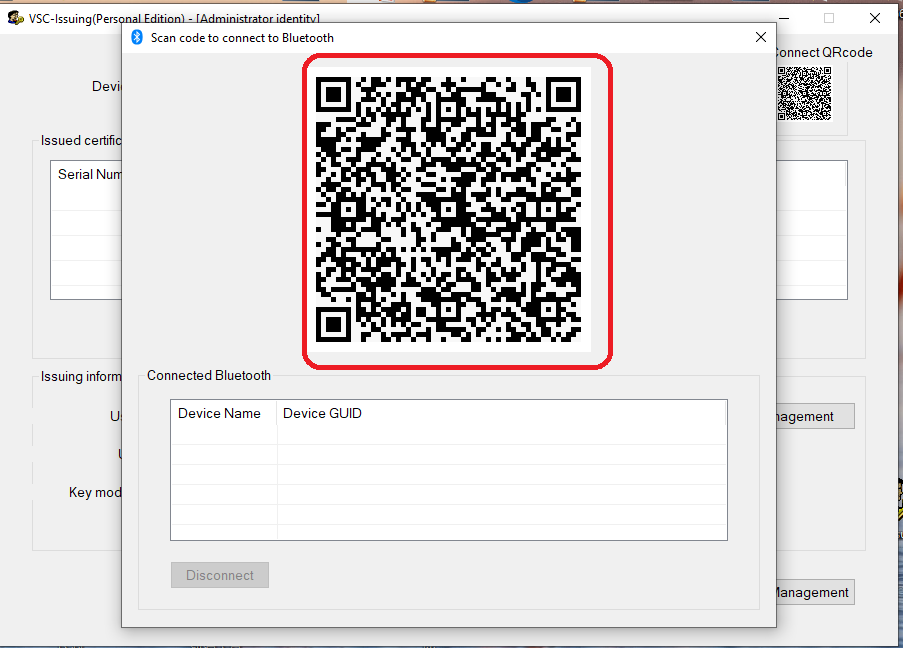Close the Scan code to connect dialog
Image resolution: width=903 pixels, height=648 pixels.
pos(761,37)
